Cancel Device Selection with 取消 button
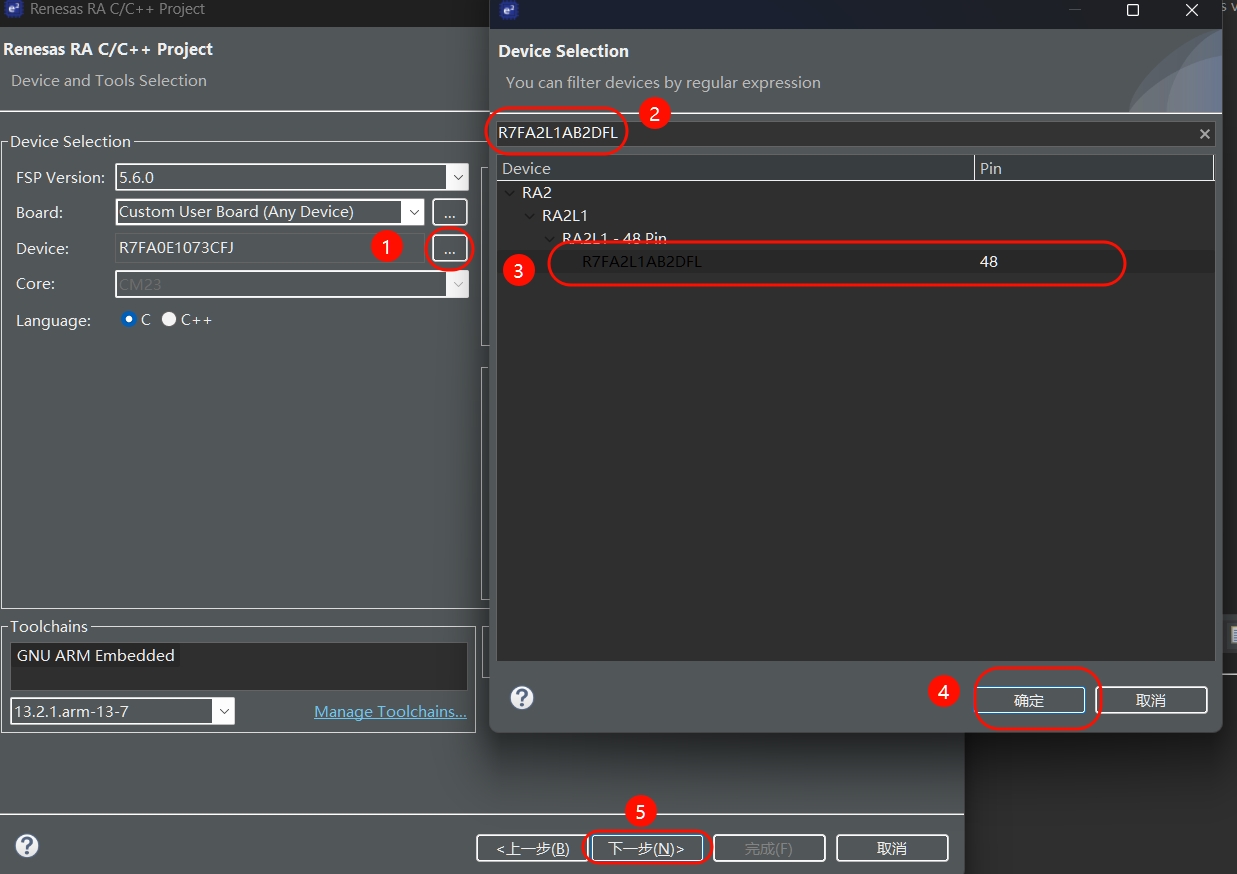Screen dimensions: 1237x874 tap(1151, 700)
